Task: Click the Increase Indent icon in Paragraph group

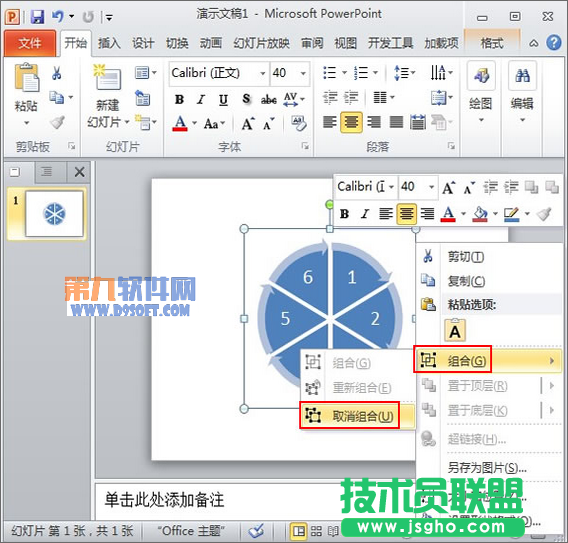Action: tap(351, 97)
